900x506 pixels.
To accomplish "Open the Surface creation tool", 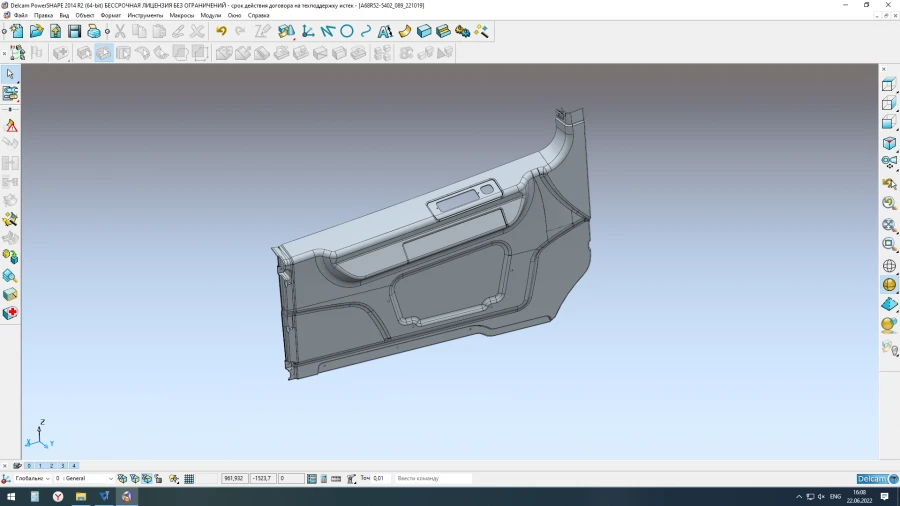I will pos(405,31).
